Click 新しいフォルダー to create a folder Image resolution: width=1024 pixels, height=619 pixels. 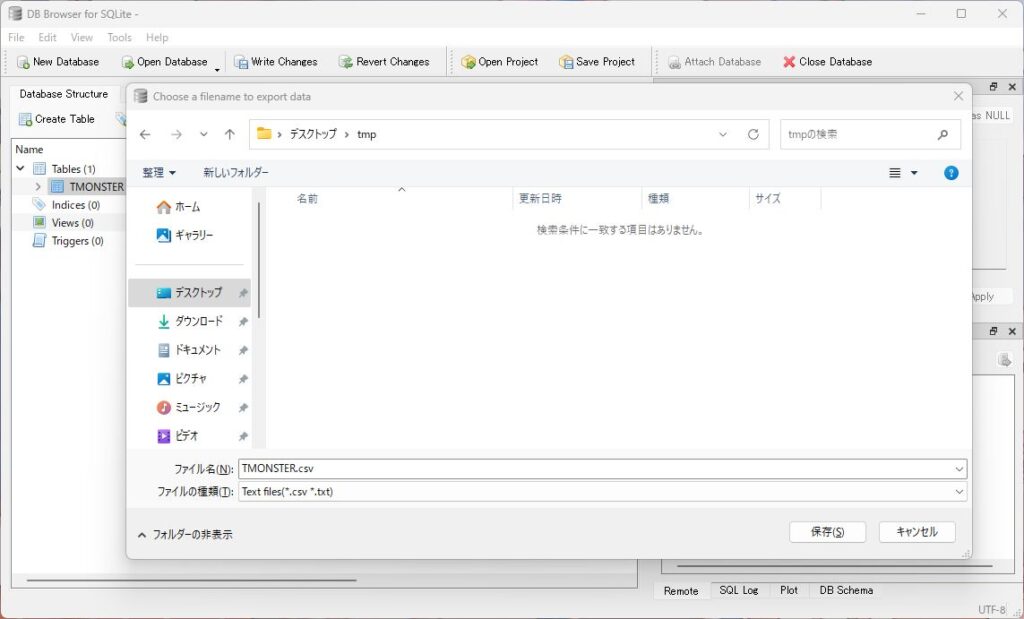pyautogui.click(x=236, y=173)
